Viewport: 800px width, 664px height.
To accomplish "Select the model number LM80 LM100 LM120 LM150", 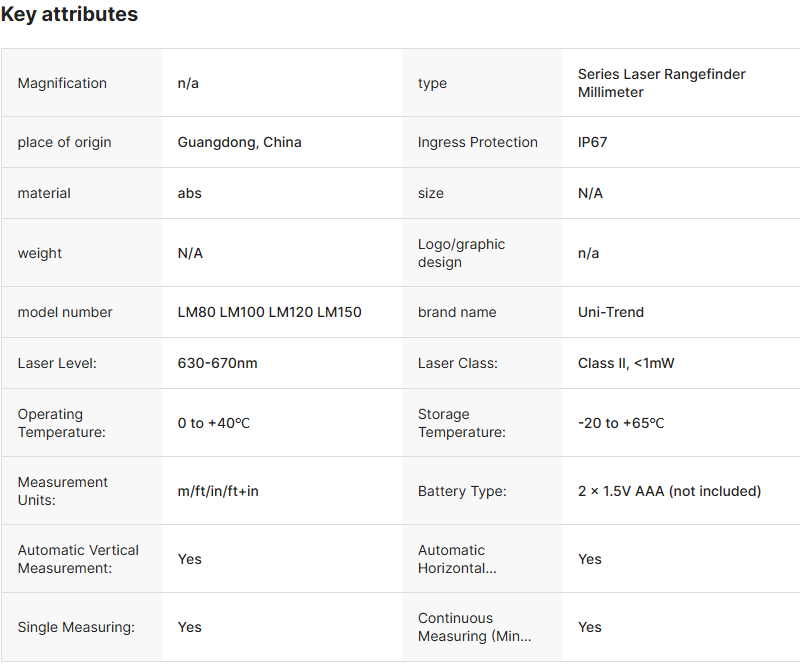I will [x=269, y=312].
